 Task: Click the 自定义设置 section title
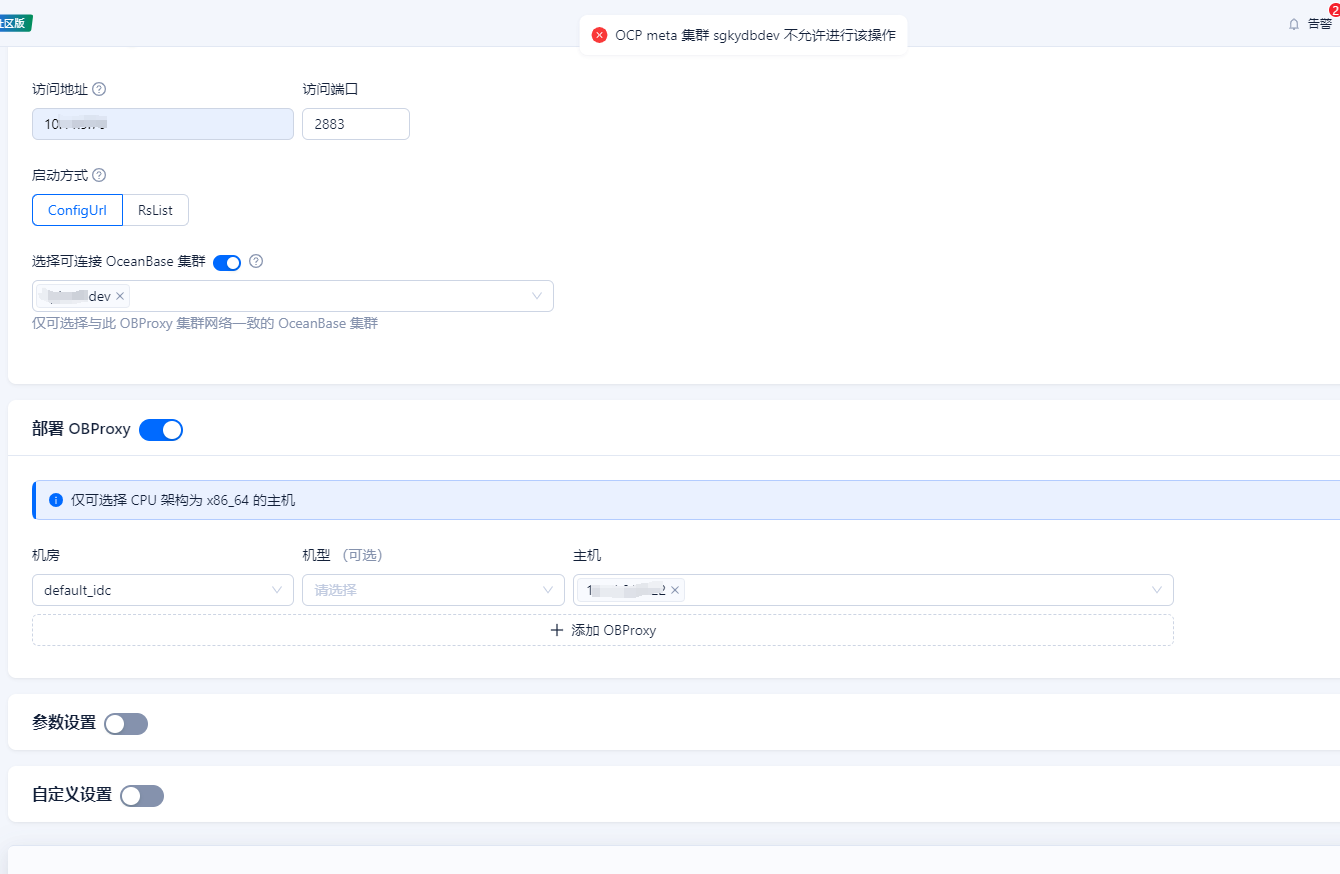pyautogui.click(x=72, y=795)
